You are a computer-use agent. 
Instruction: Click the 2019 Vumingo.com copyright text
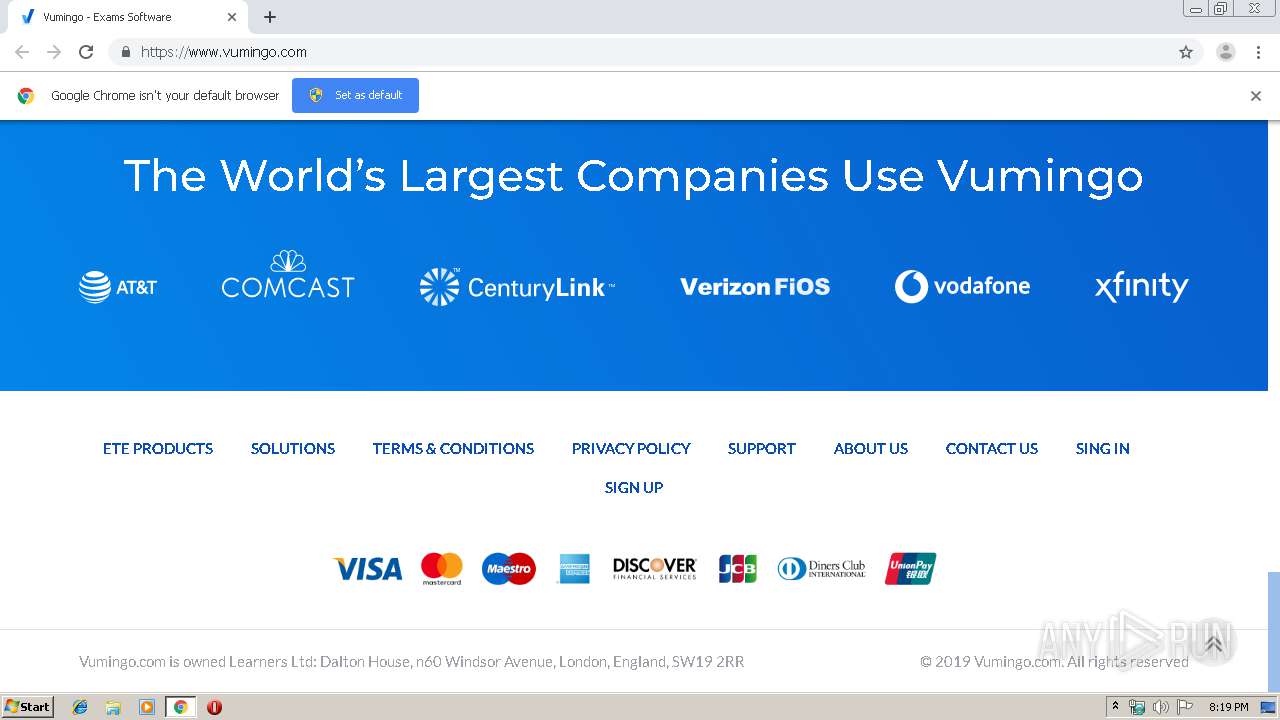click(x=1055, y=662)
